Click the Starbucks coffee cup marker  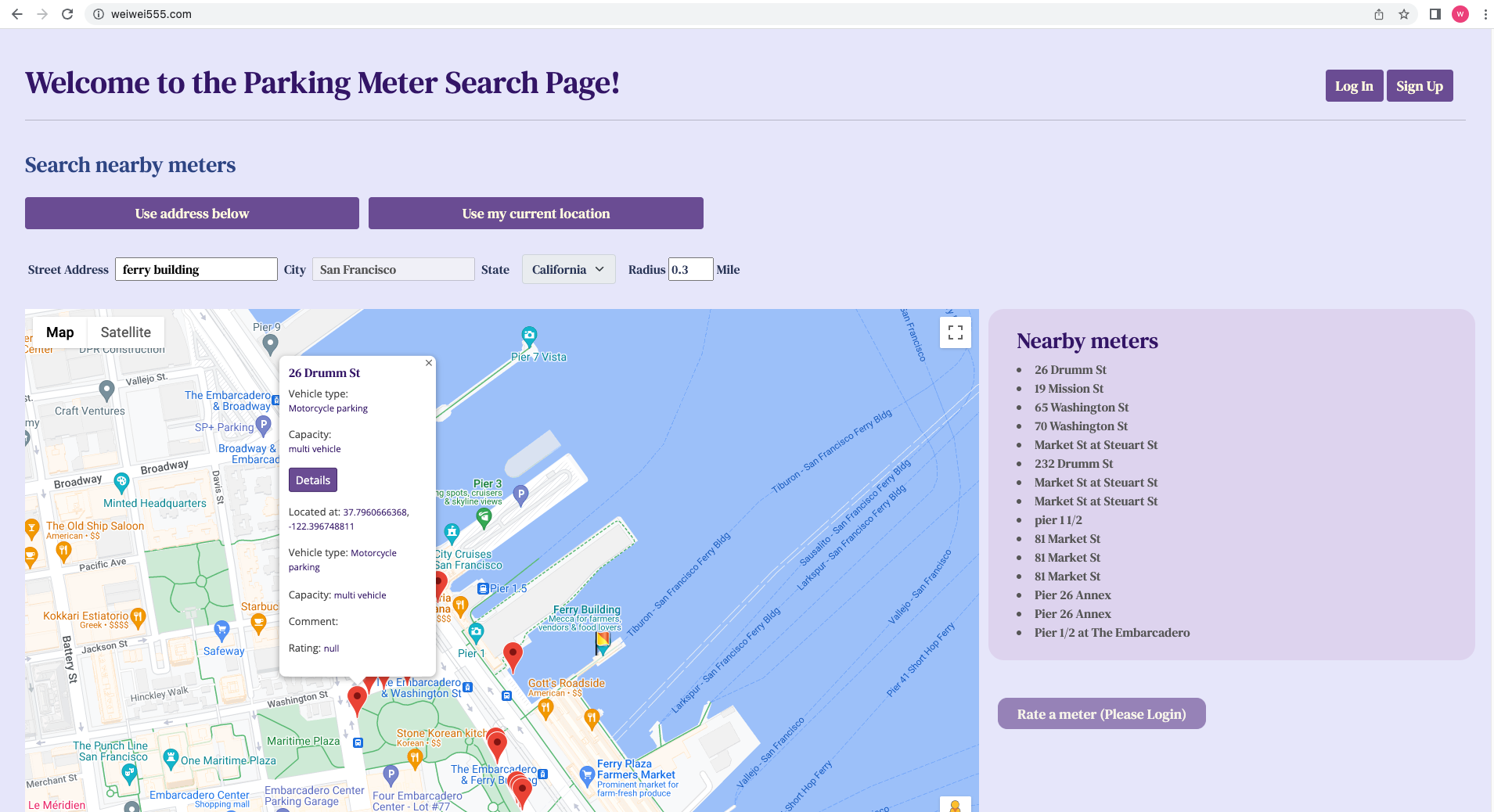(258, 624)
